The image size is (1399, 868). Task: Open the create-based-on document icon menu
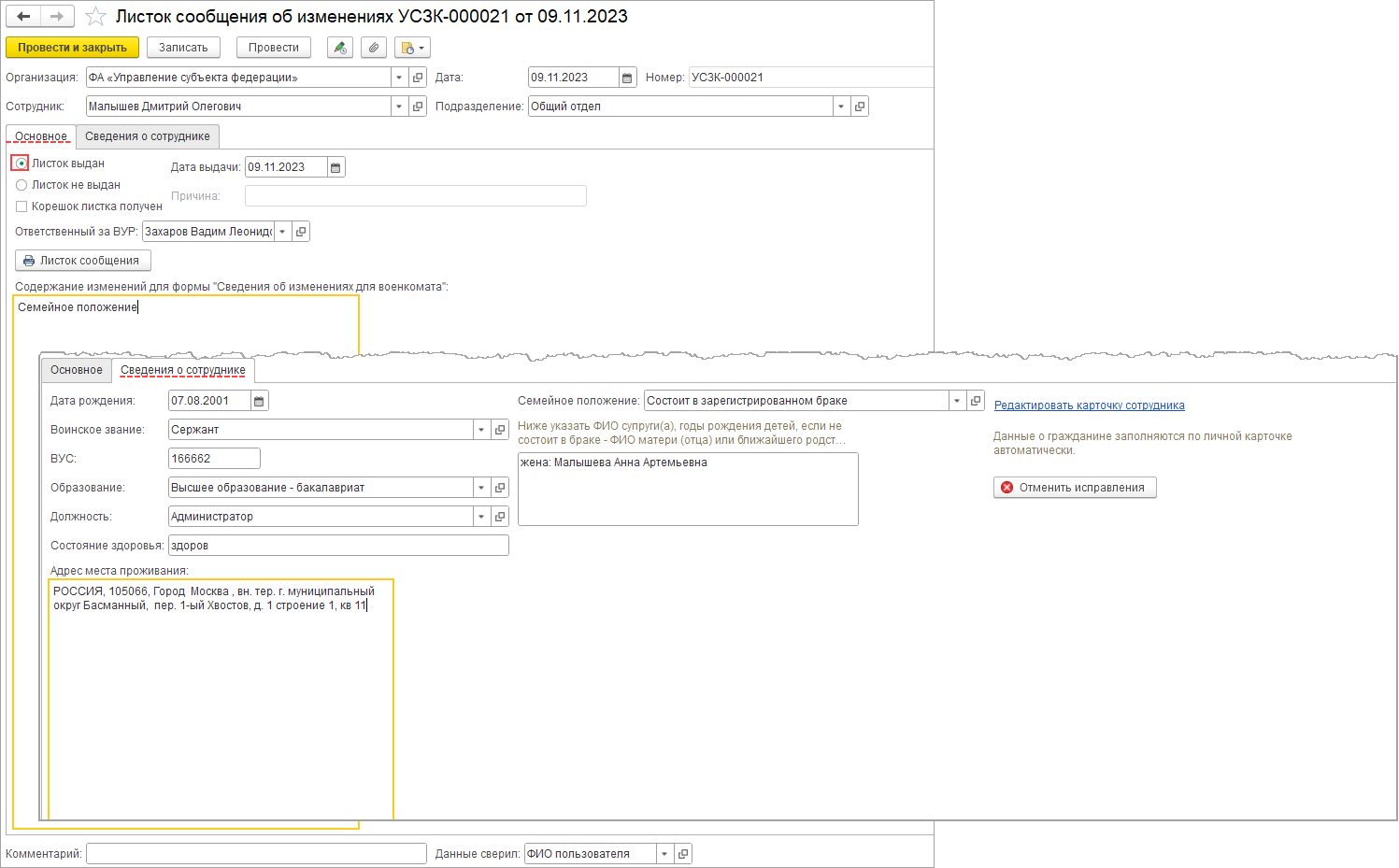point(412,48)
